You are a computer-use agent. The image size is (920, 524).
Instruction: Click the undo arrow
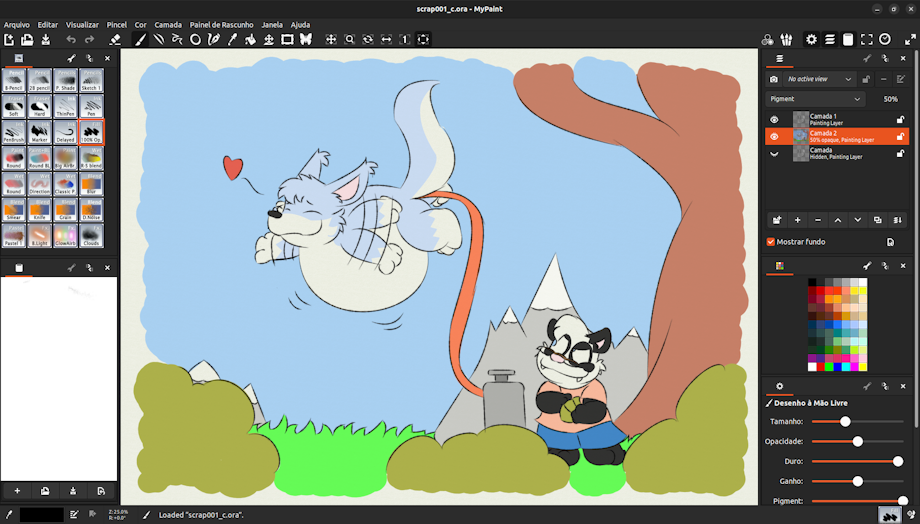(71, 40)
